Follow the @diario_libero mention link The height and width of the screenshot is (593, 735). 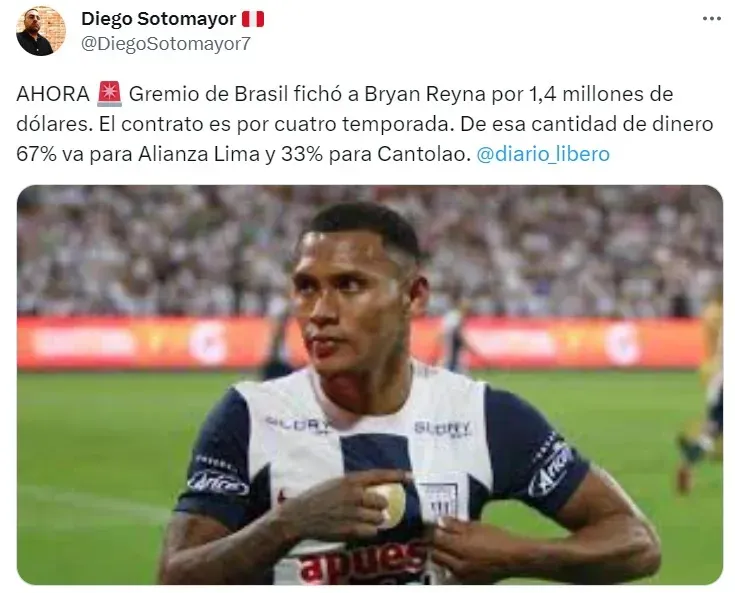click(543, 154)
